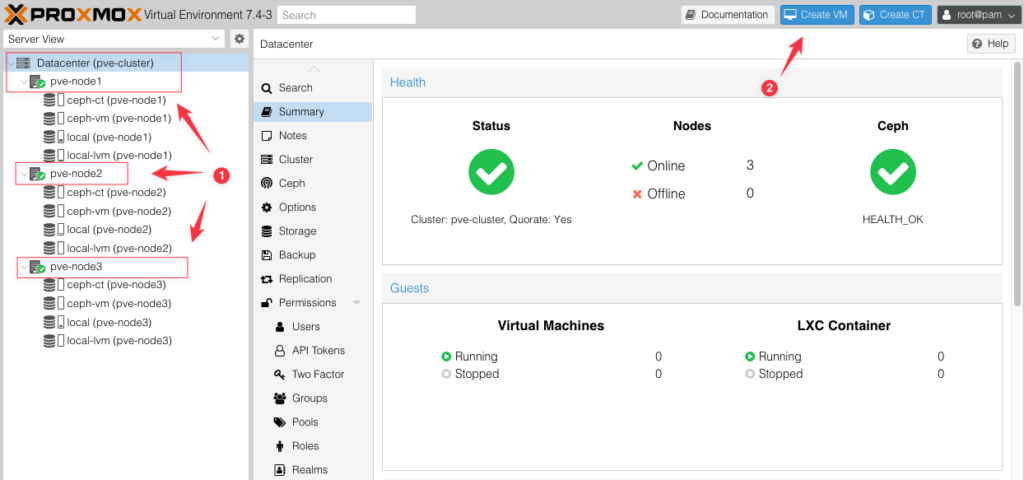
Task: Click the tags icon beside Pools
Action: click(280, 422)
